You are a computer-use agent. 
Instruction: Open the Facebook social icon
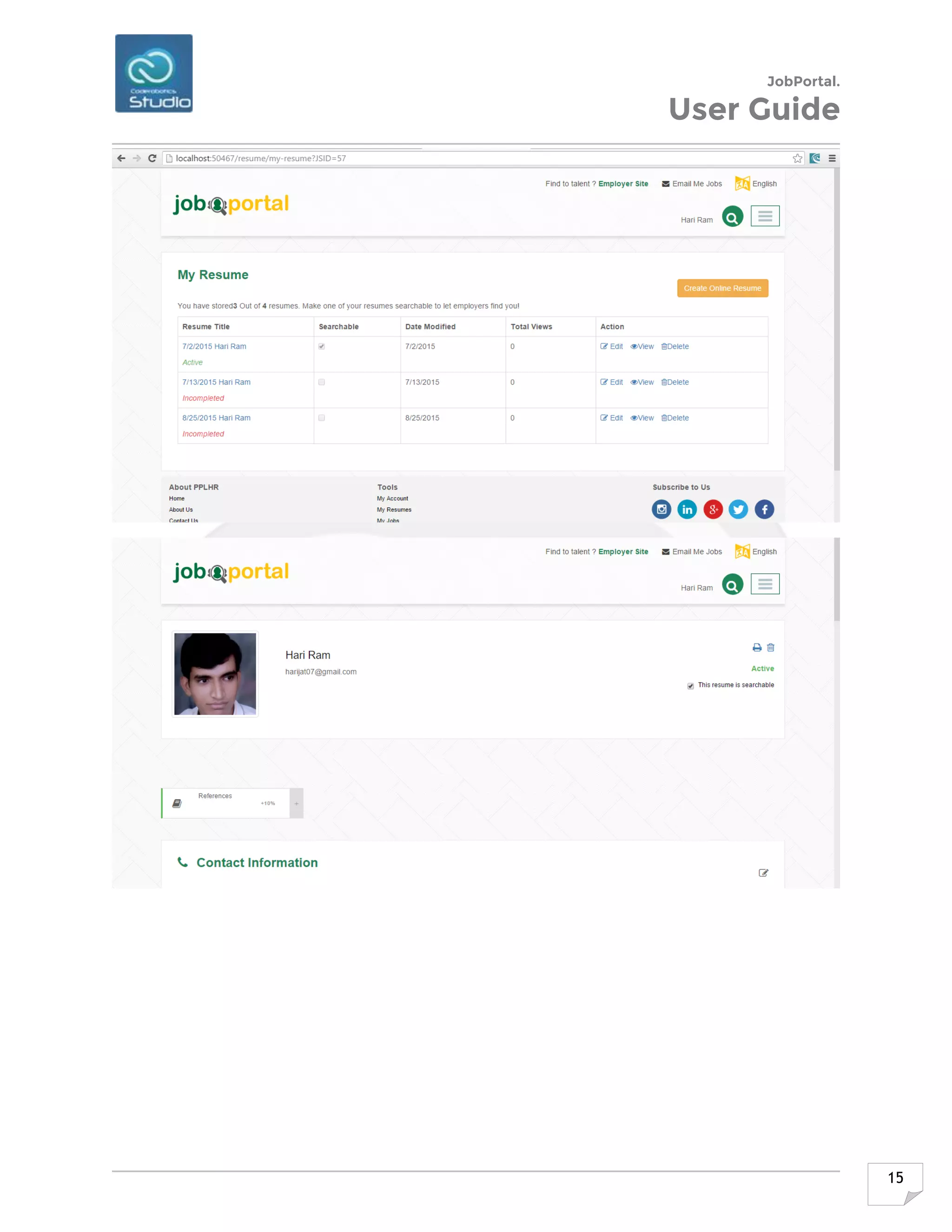764,510
